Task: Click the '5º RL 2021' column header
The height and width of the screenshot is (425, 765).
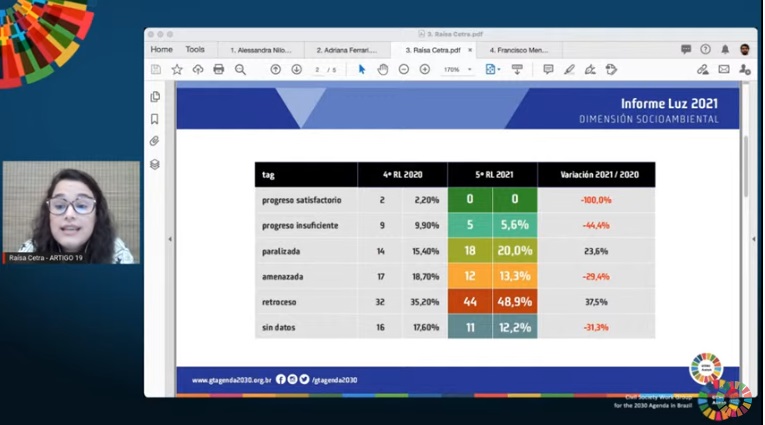Action: 494,175
